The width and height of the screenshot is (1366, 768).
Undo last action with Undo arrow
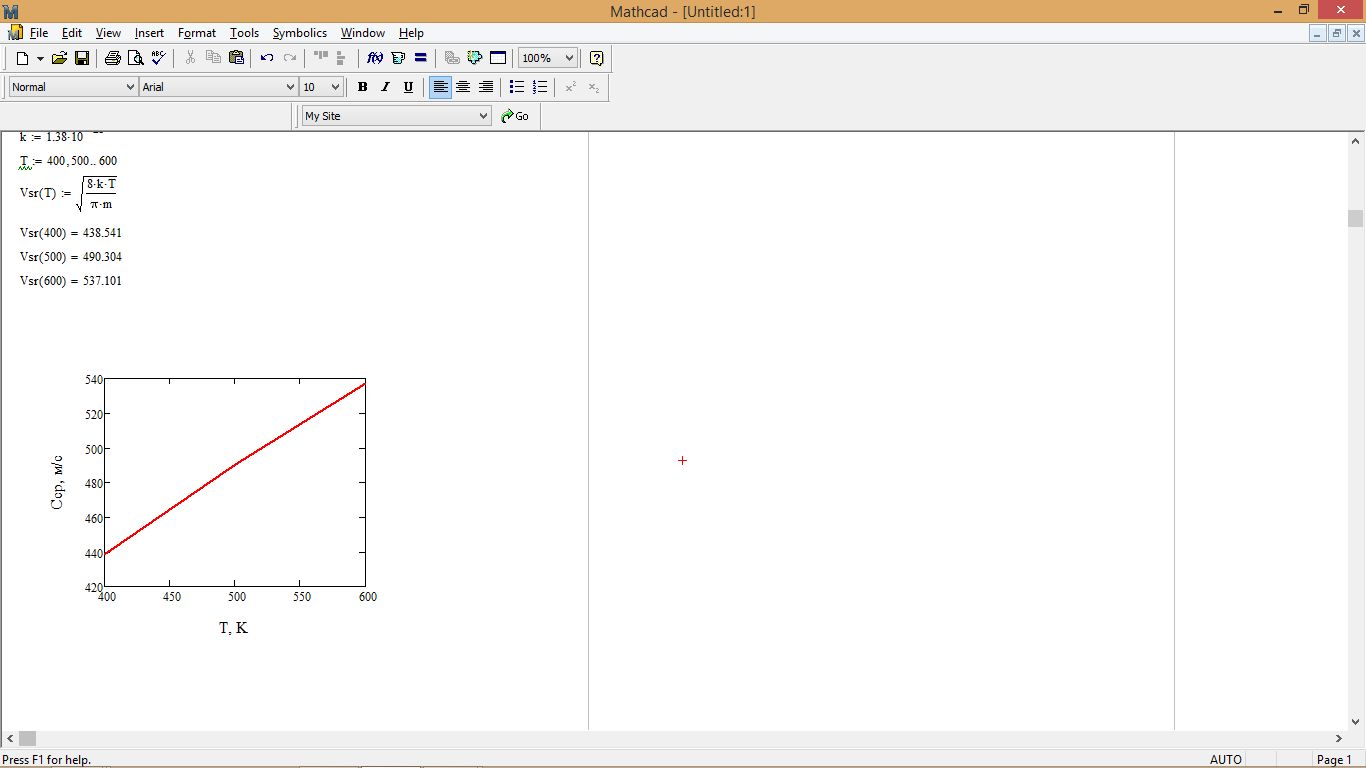pos(267,58)
